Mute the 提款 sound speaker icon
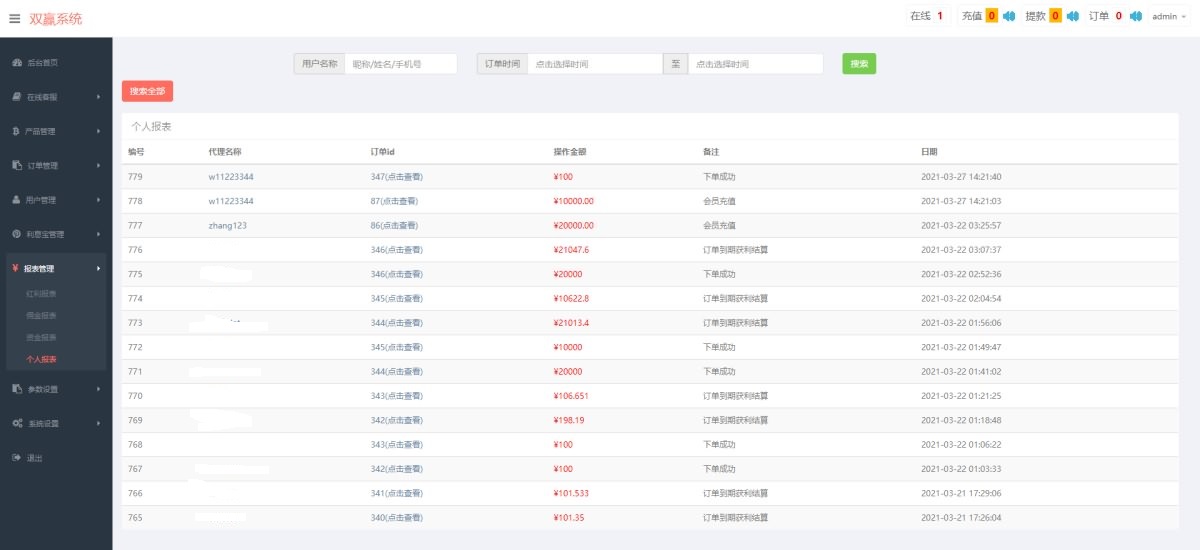The width and height of the screenshot is (1200, 550). point(1072,16)
